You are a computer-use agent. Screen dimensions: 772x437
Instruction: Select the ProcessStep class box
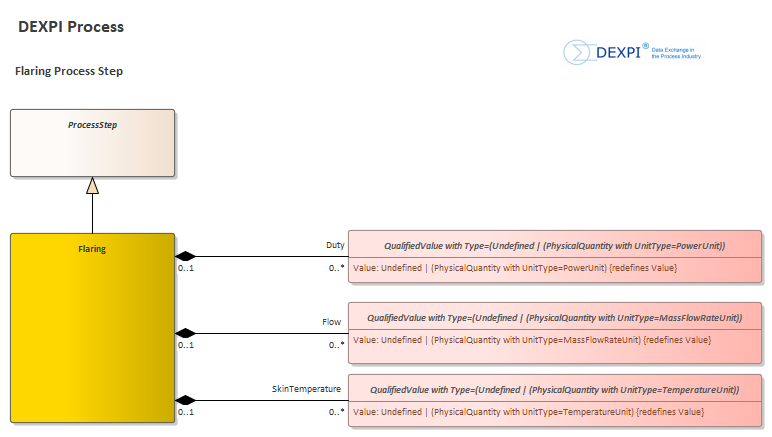point(92,143)
